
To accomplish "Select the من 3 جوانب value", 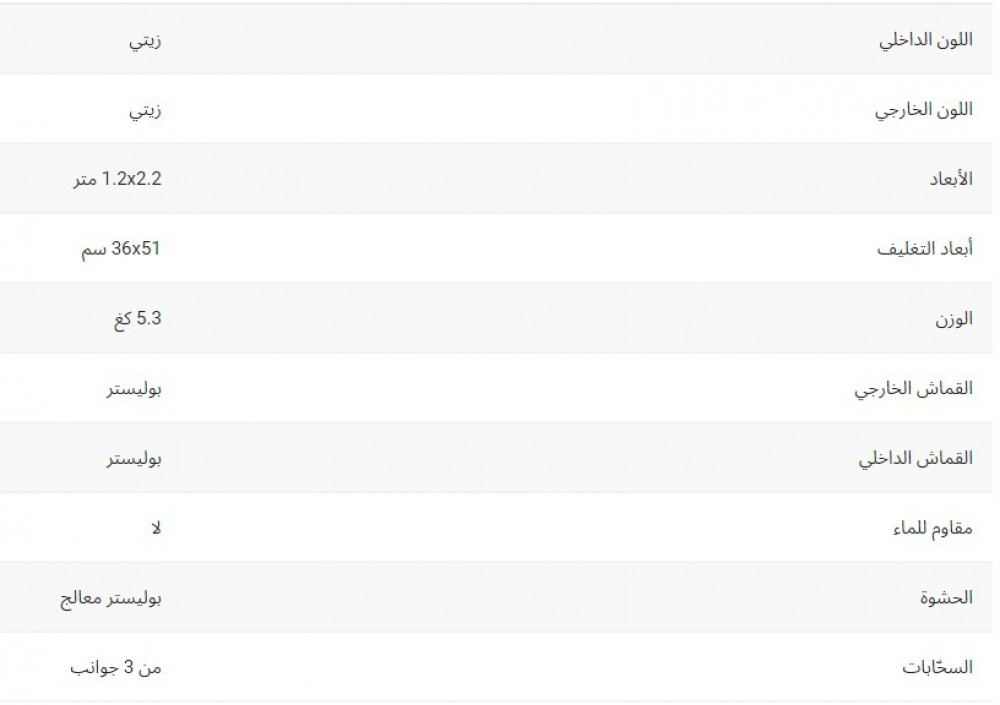I will (115, 668).
